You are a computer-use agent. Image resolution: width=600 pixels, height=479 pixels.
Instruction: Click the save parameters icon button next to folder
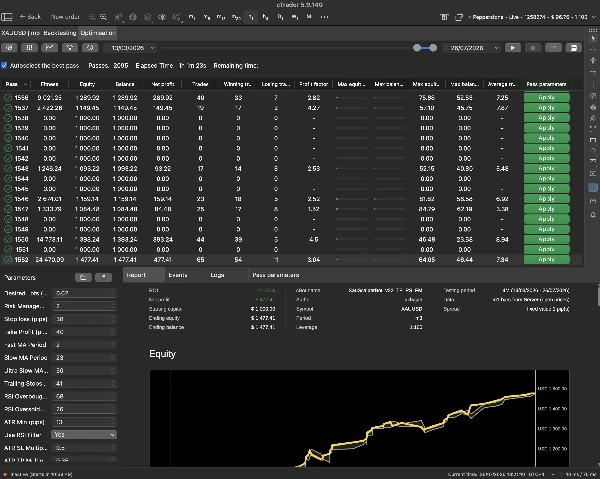103,277
